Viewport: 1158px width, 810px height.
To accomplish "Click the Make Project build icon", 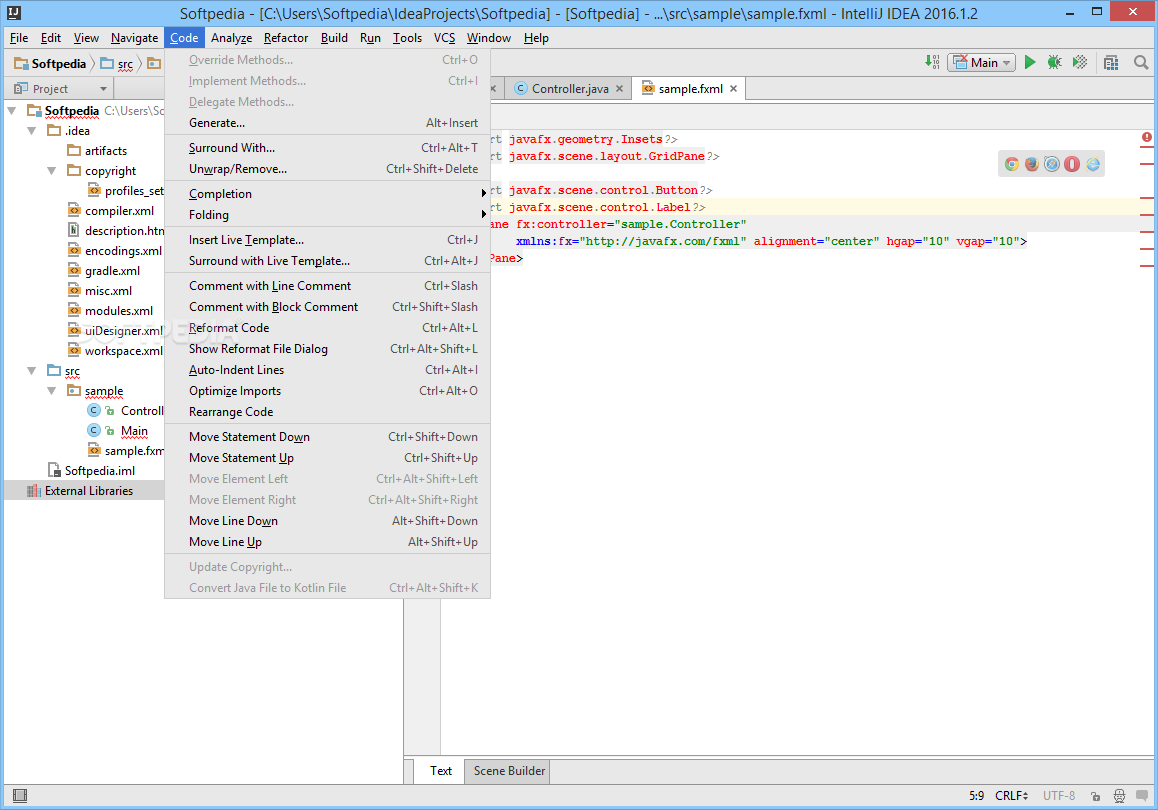I will click(932, 63).
